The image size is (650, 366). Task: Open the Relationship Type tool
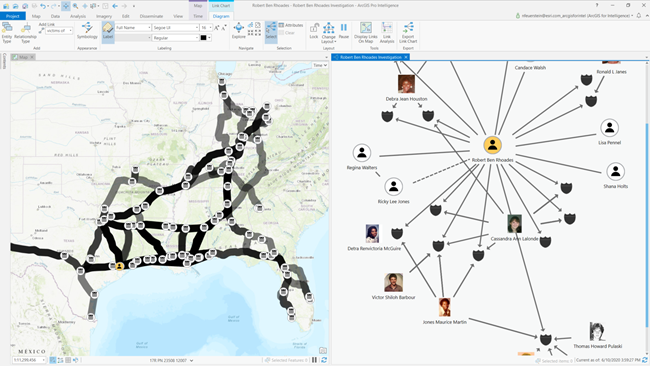pyautogui.click(x=25, y=32)
